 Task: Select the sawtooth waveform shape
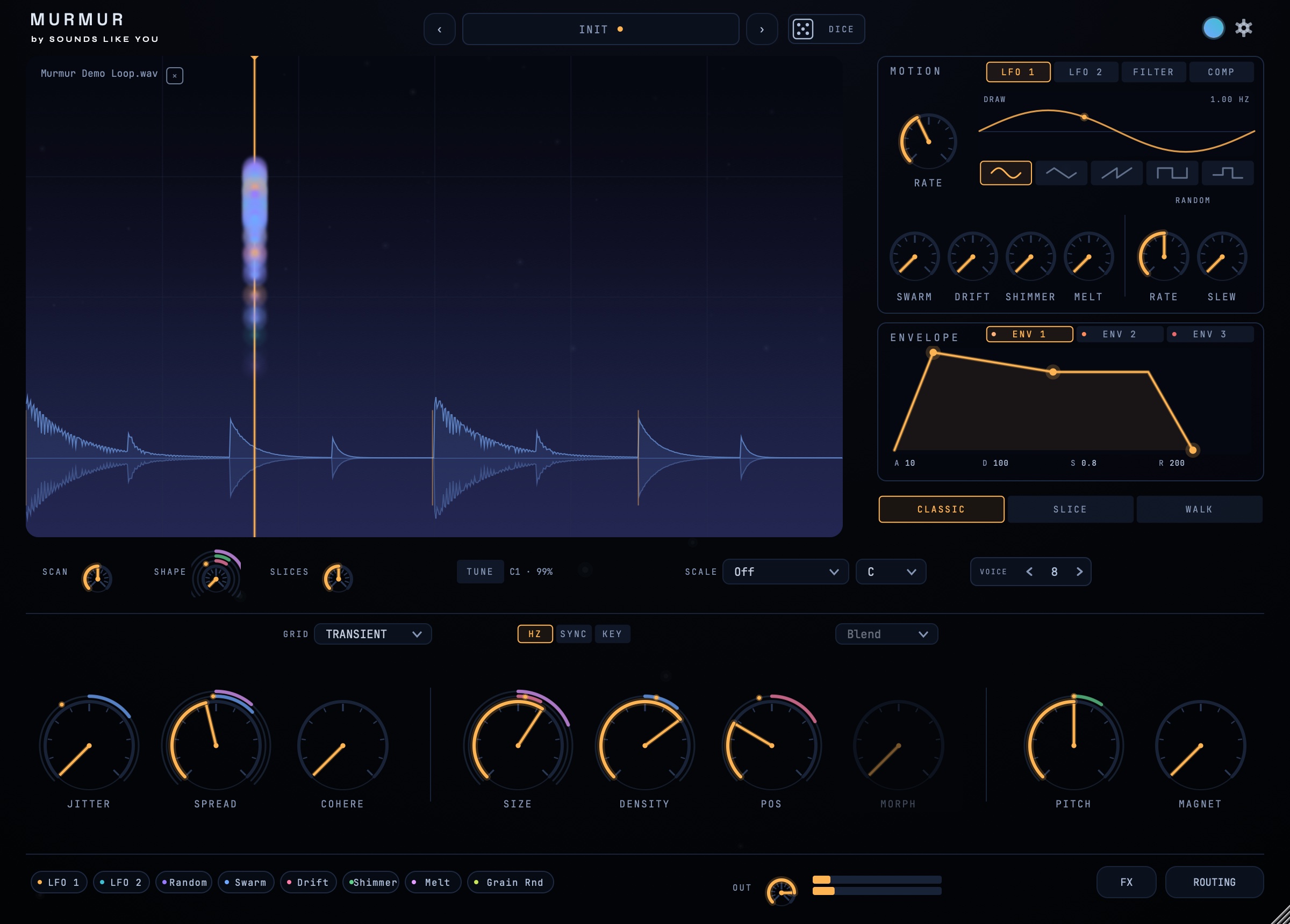pyautogui.click(x=1116, y=173)
